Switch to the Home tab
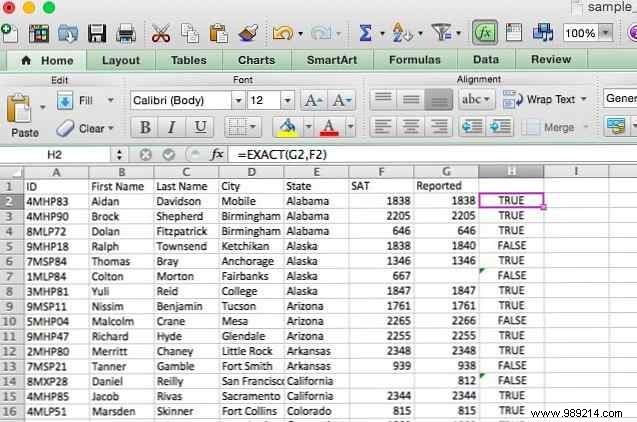The height and width of the screenshot is (422, 637). (x=48, y=61)
